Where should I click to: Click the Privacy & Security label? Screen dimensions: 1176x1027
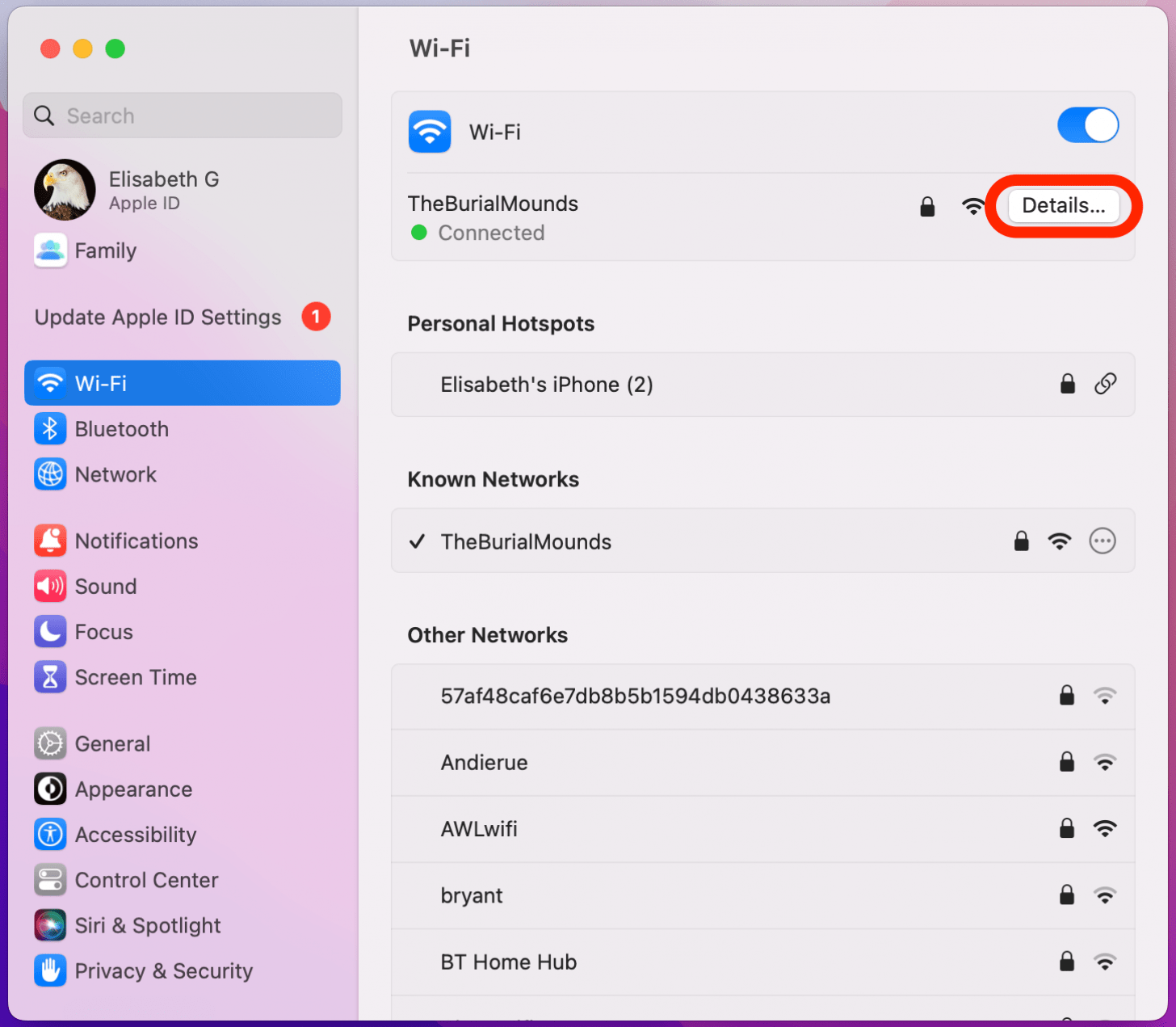coord(164,971)
